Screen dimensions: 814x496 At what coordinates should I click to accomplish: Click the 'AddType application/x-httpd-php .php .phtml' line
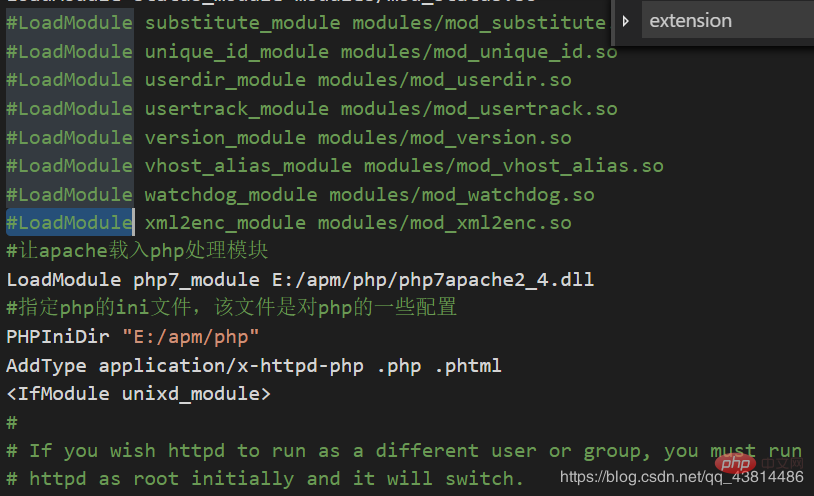254,366
